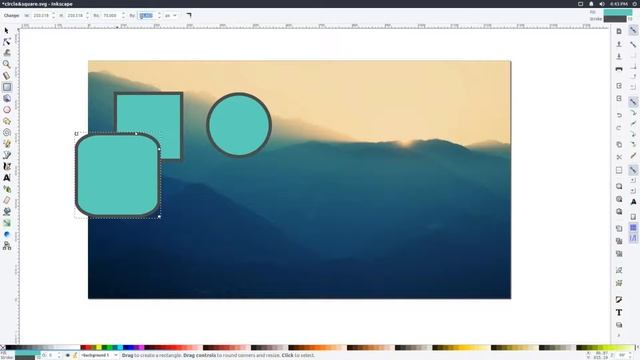Select the Text tool in left toolbox
The image size is (640, 360).
click(7, 178)
